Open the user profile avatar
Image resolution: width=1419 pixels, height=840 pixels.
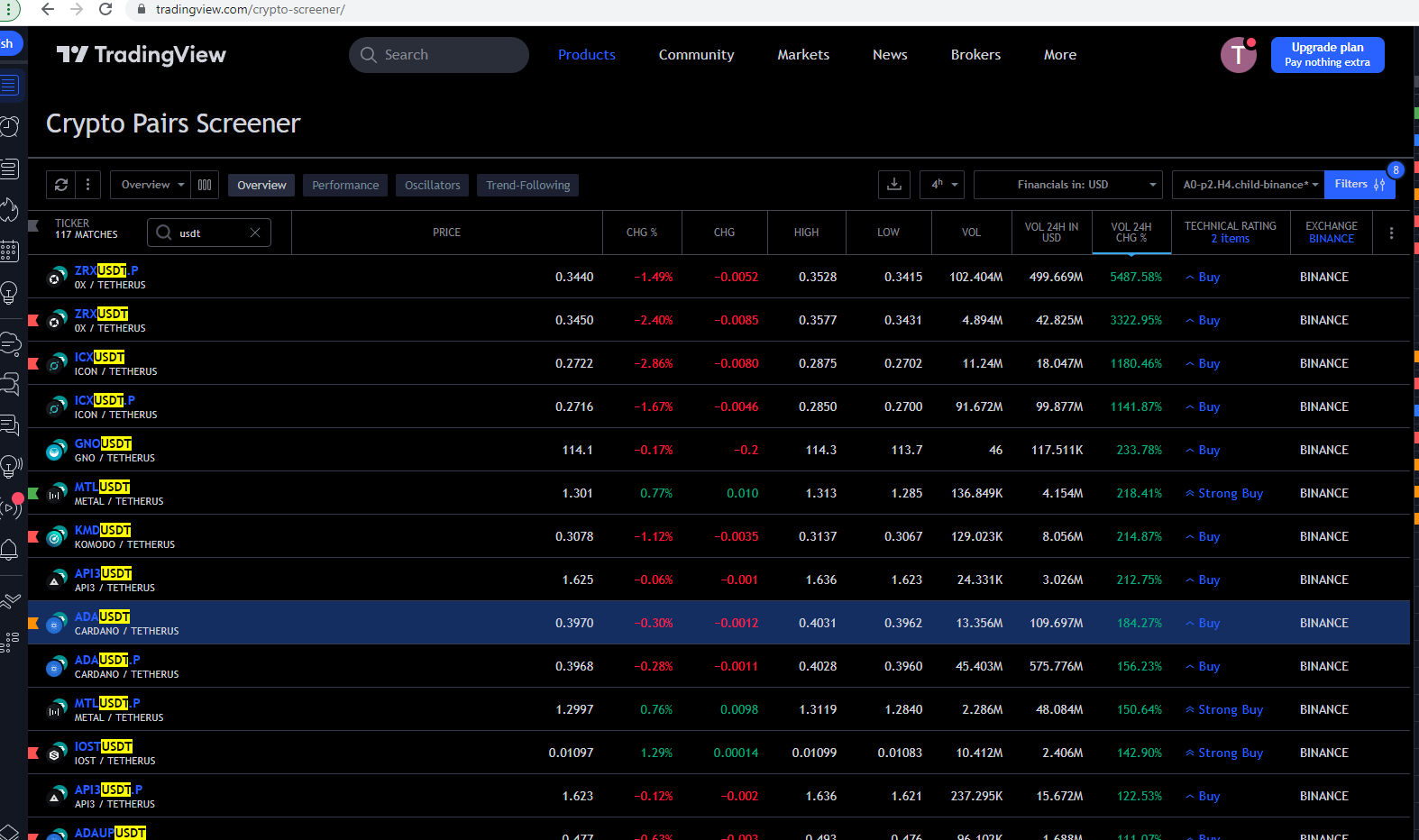[1238, 55]
